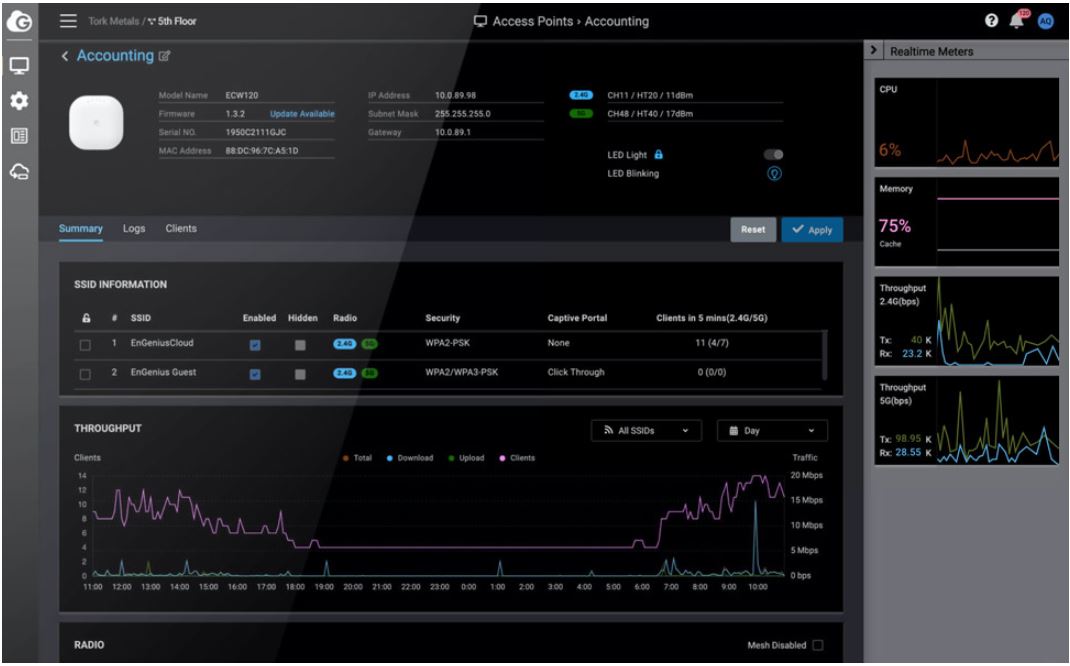
Task: Uncheck Enabled for EnGeniusCloud SSID
Action: (254, 345)
